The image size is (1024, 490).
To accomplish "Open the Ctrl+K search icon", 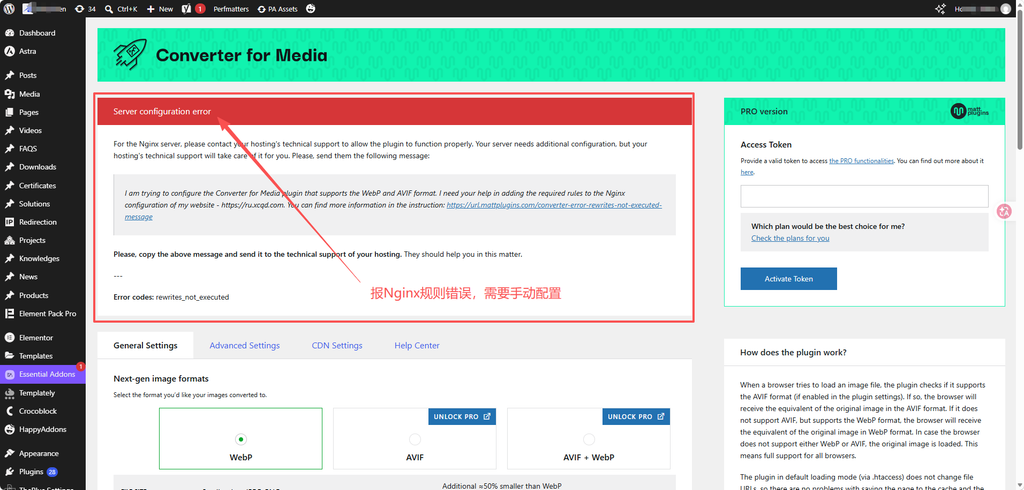I will [x=110, y=9].
